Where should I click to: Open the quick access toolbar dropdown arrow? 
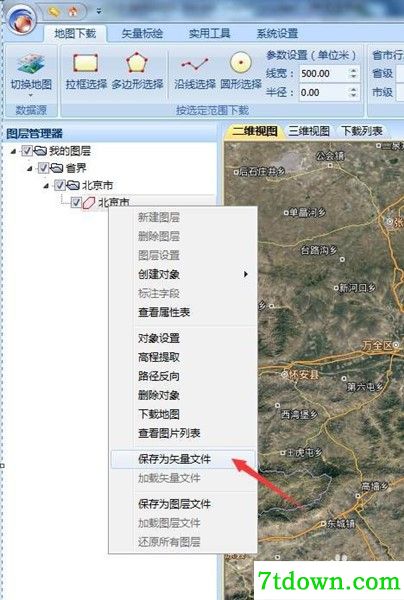point(99,11)
